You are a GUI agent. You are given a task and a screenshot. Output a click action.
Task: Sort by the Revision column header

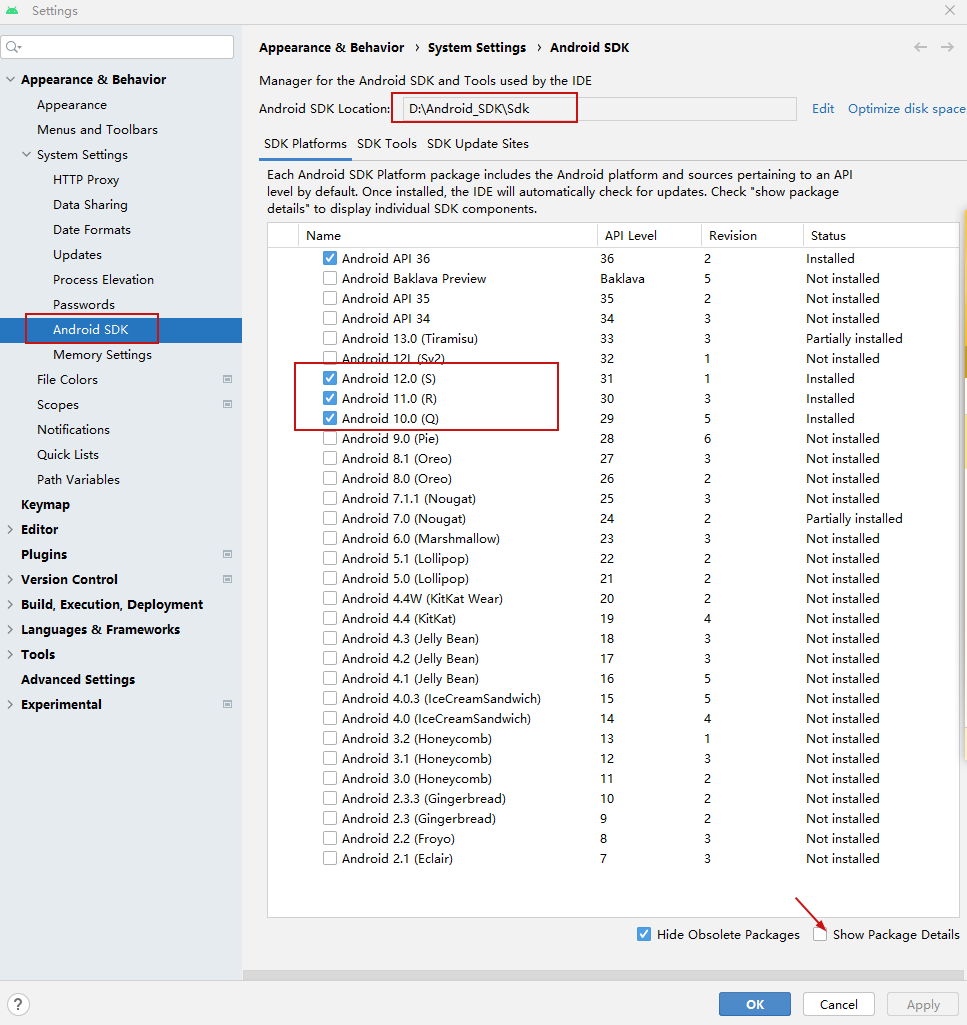752,235
